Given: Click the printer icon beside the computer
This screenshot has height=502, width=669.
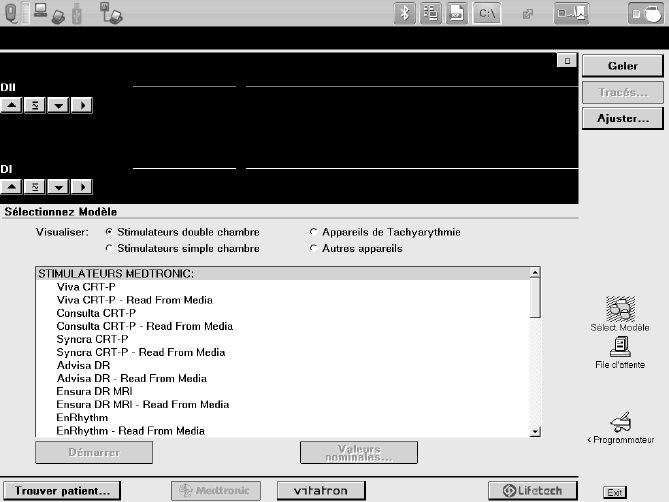Looking at the screenshot, I should [58, 17].
